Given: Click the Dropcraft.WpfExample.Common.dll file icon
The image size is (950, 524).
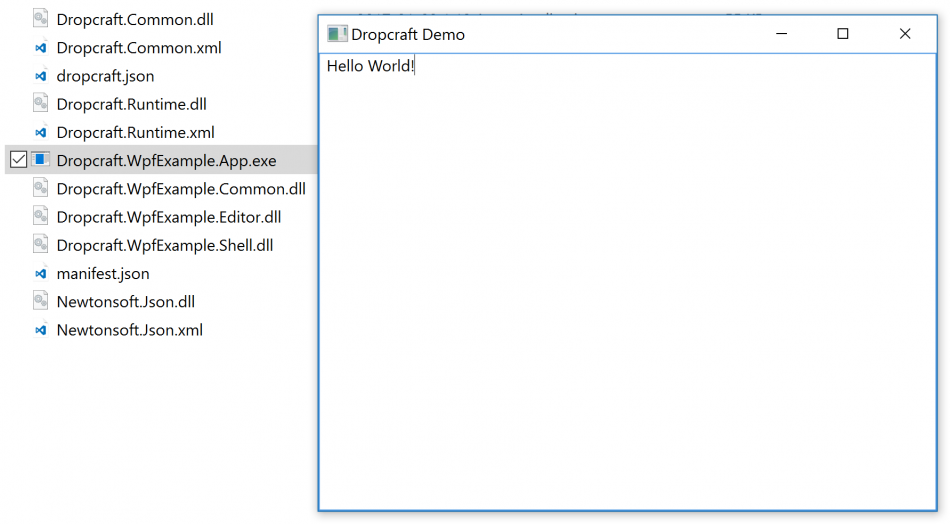Looking at the screenshot, I should coord(41,188).
